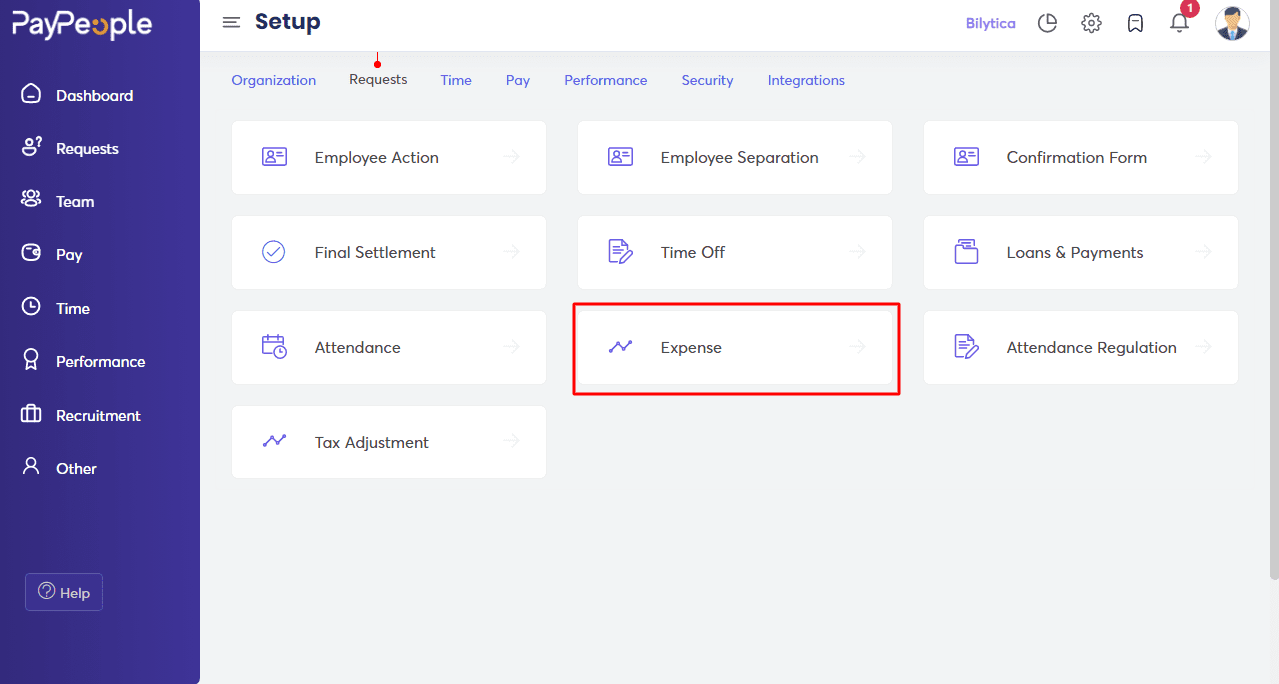1279x684 pixels.
Task: Click the Tax Adjustment chart icon
Action: click(x=274, y=441)
